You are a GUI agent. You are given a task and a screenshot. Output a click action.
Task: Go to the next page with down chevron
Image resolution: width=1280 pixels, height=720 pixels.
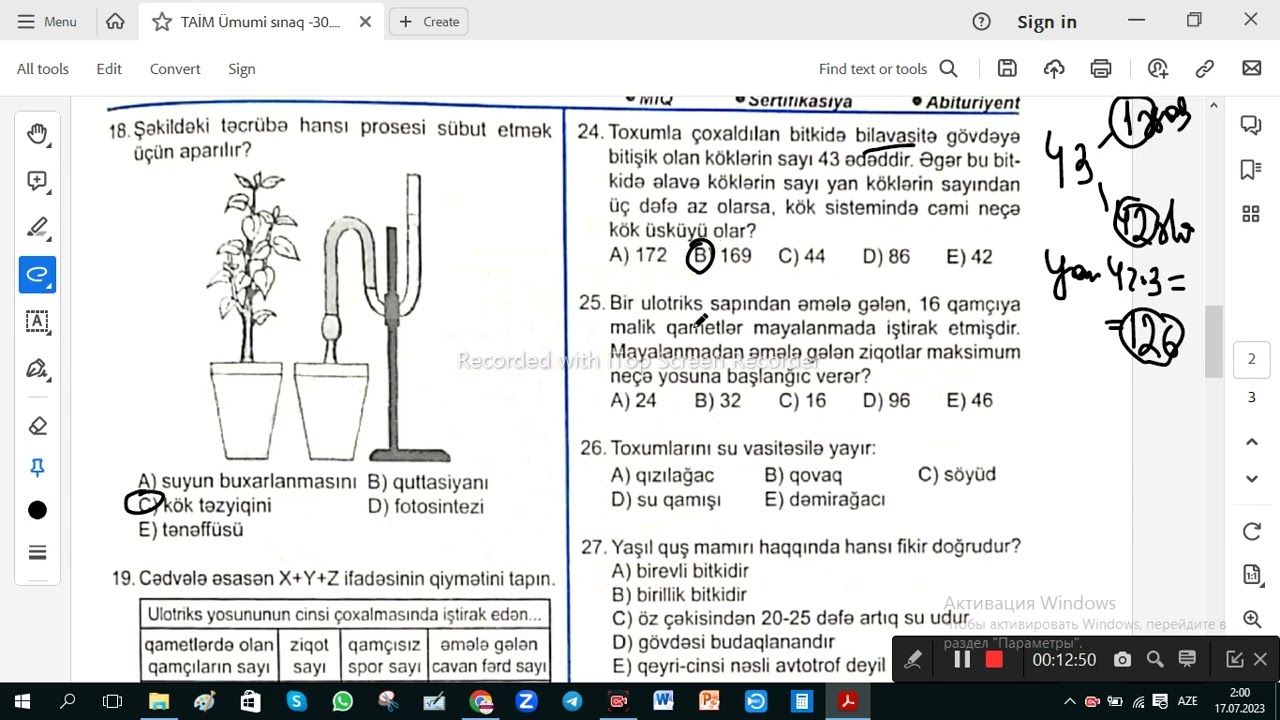1251,479
